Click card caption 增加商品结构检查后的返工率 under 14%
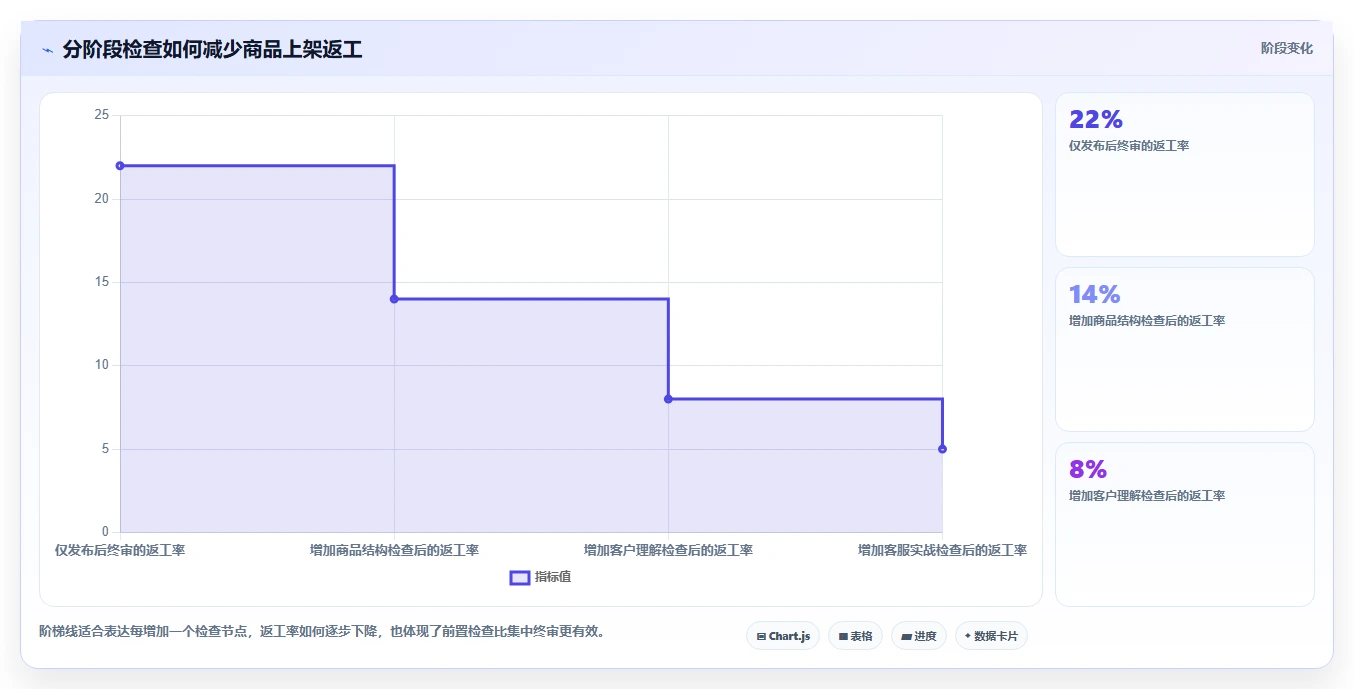This screenshot has width=1354, height=689. click(x=1147, y=321)
